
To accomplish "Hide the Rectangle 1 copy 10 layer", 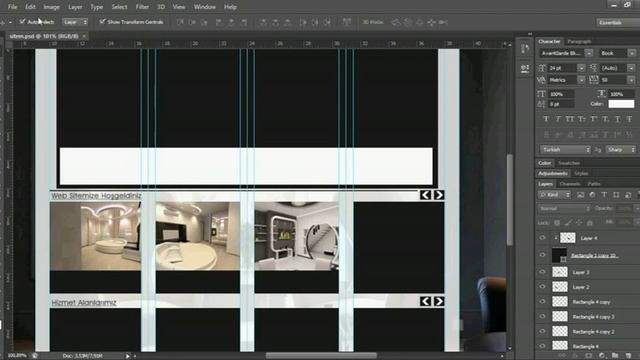I will [542, 255].
